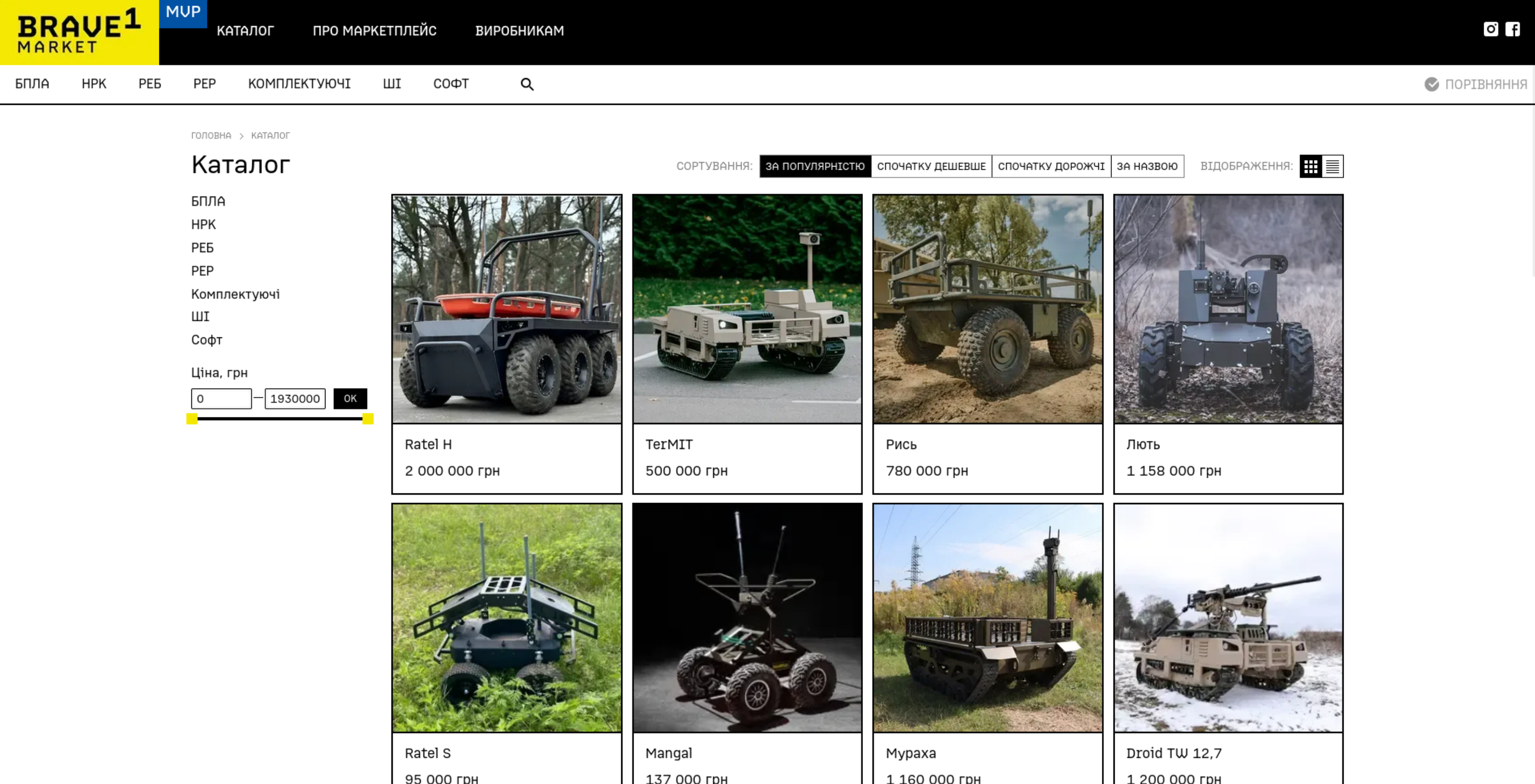Click the breadcrumb chevron arrow

coord(241,136)
